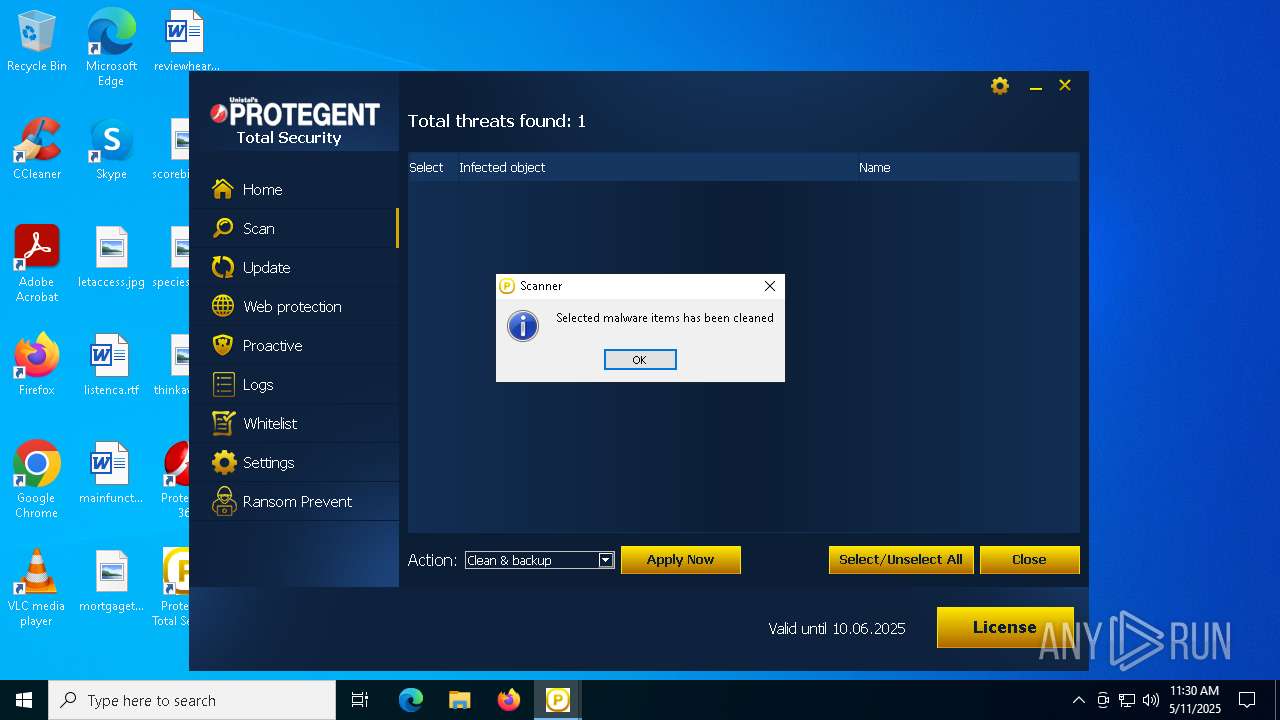
Task: Select the listenca.rtf desktop file
Action: coord(111,365)
